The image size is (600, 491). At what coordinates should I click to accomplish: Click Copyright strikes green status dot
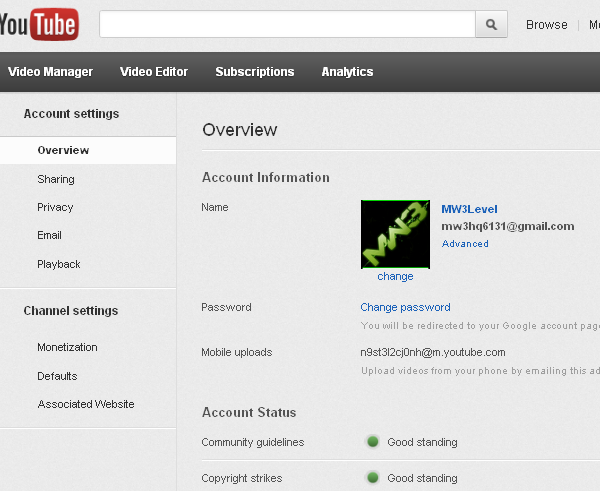pyautogui.click(x=373, y=478)
